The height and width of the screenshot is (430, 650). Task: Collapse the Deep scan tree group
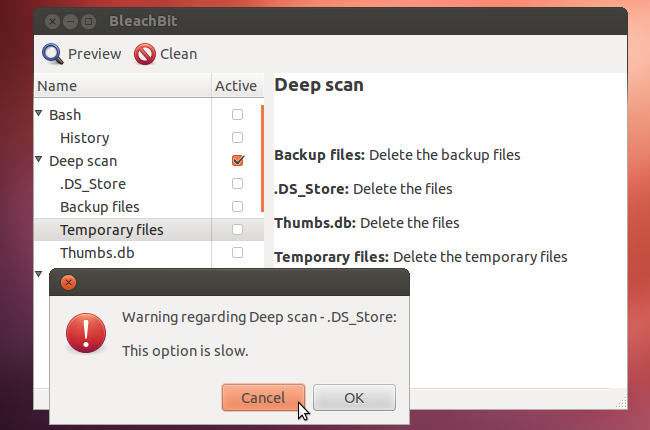(39, 159)
